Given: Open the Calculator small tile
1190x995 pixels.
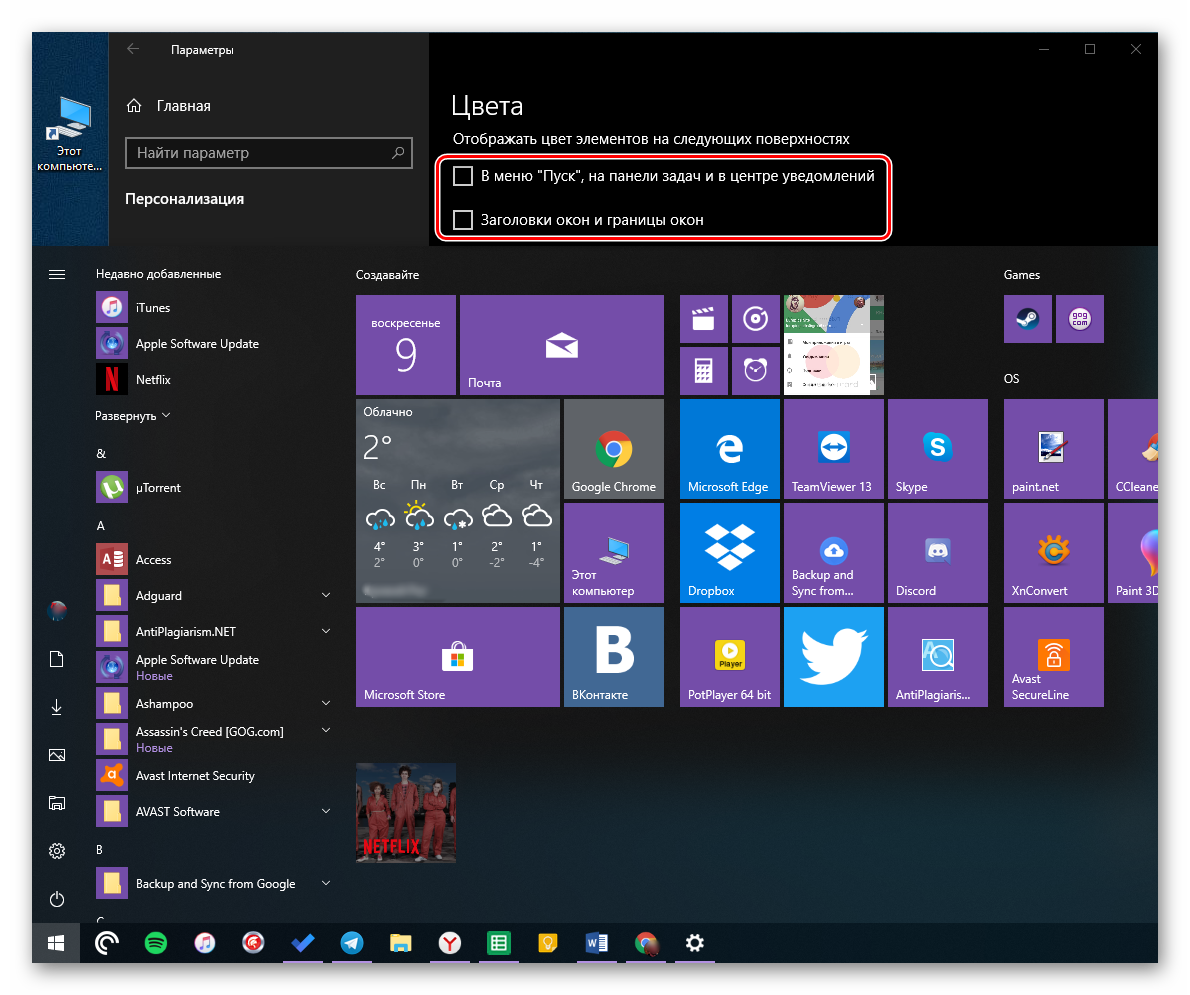Looking at the screenshot, I should 704,370.
